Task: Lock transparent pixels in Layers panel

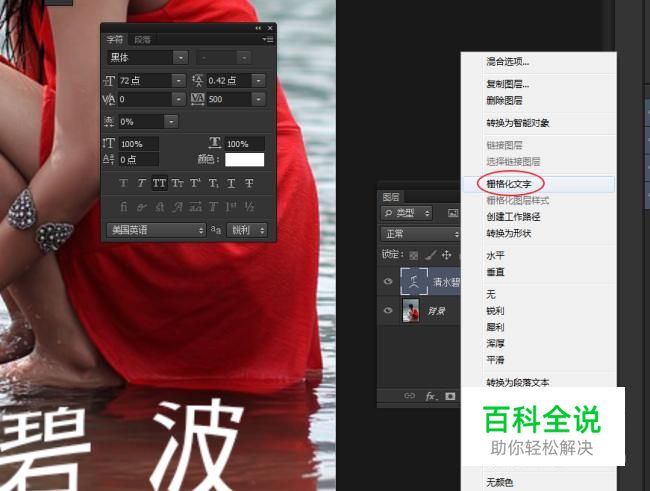Action: tap(413, 255)
